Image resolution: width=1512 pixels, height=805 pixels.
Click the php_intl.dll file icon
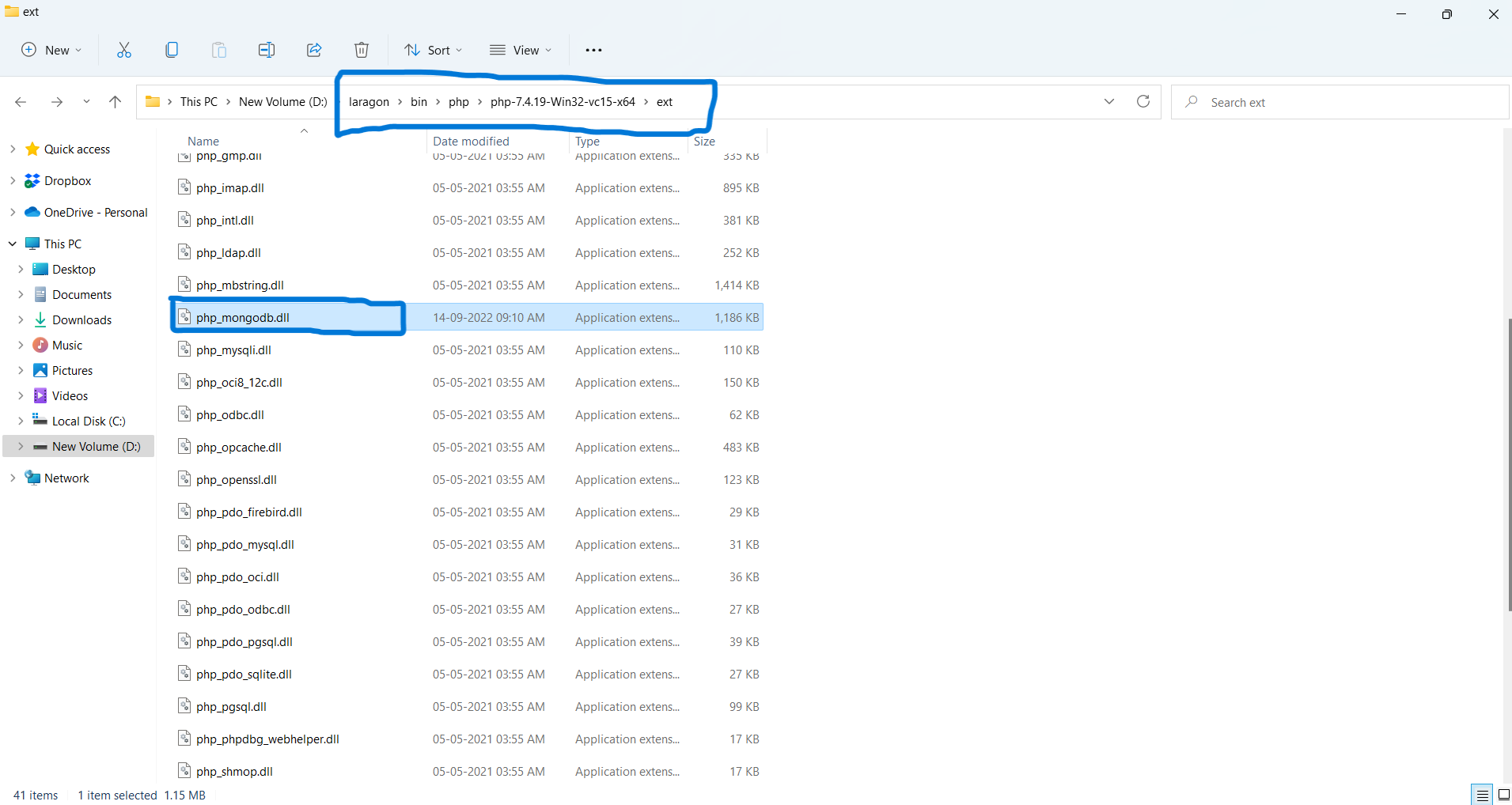tap(184, 220)
